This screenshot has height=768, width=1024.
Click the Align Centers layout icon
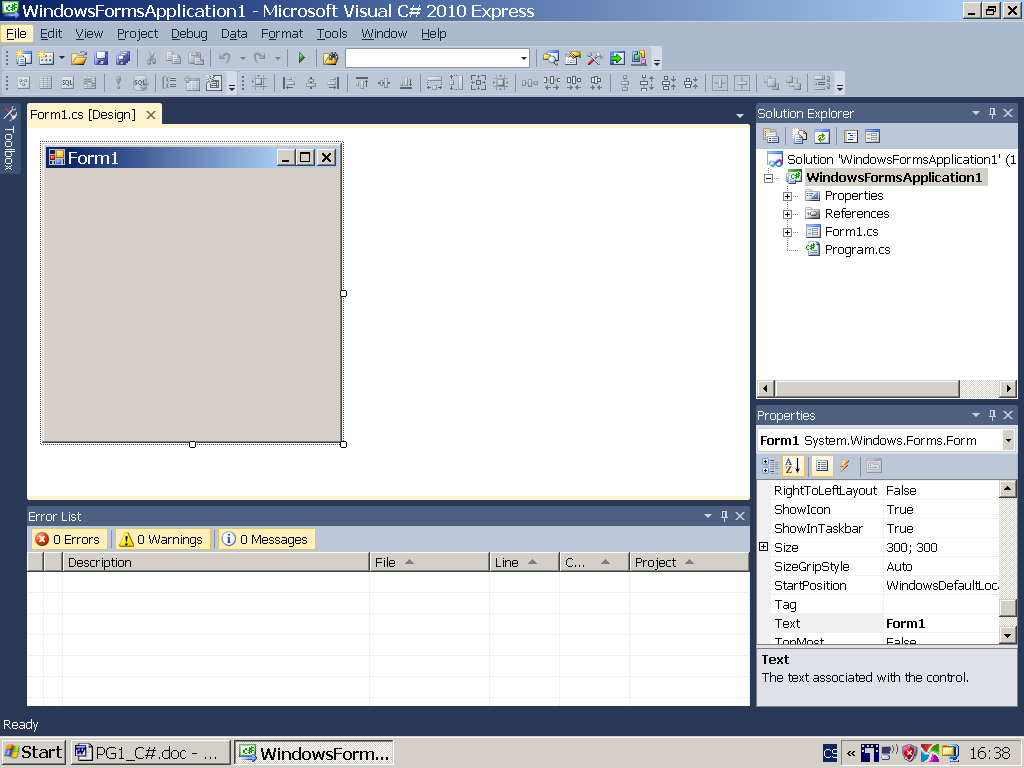coord(311,83)
